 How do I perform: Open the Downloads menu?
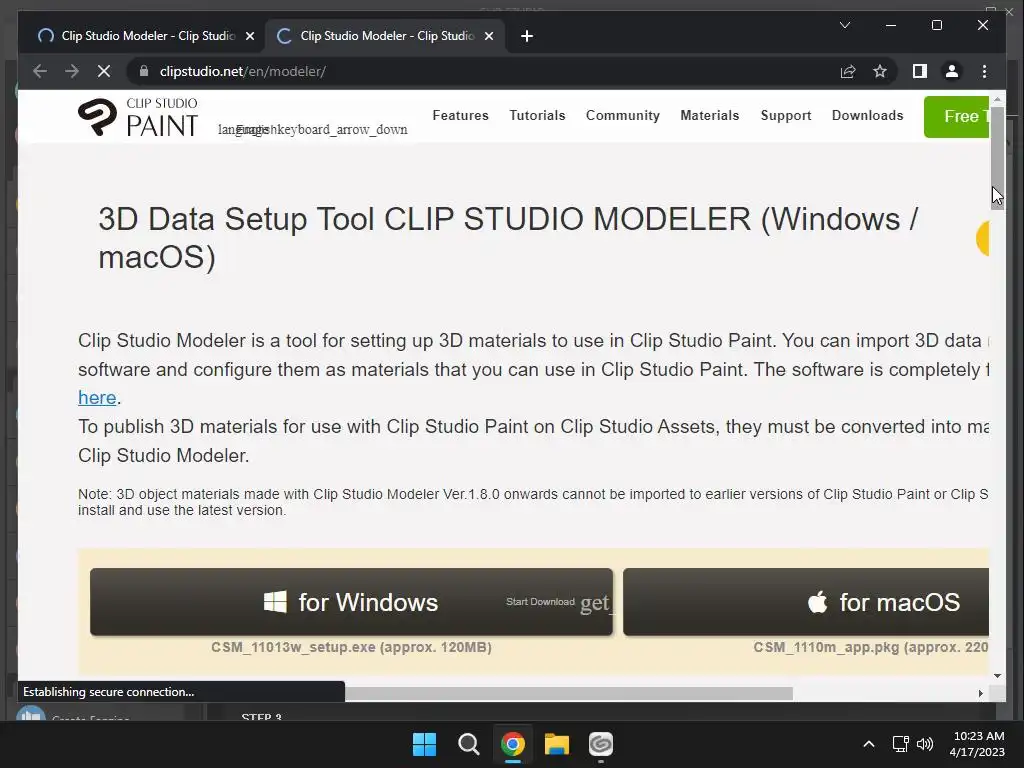click(867, 116)
